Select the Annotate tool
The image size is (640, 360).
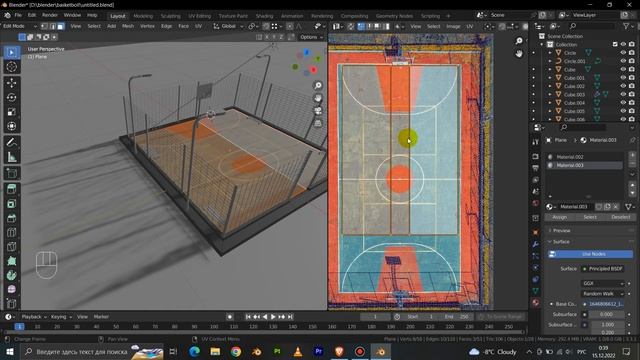(x=11, y=142)
